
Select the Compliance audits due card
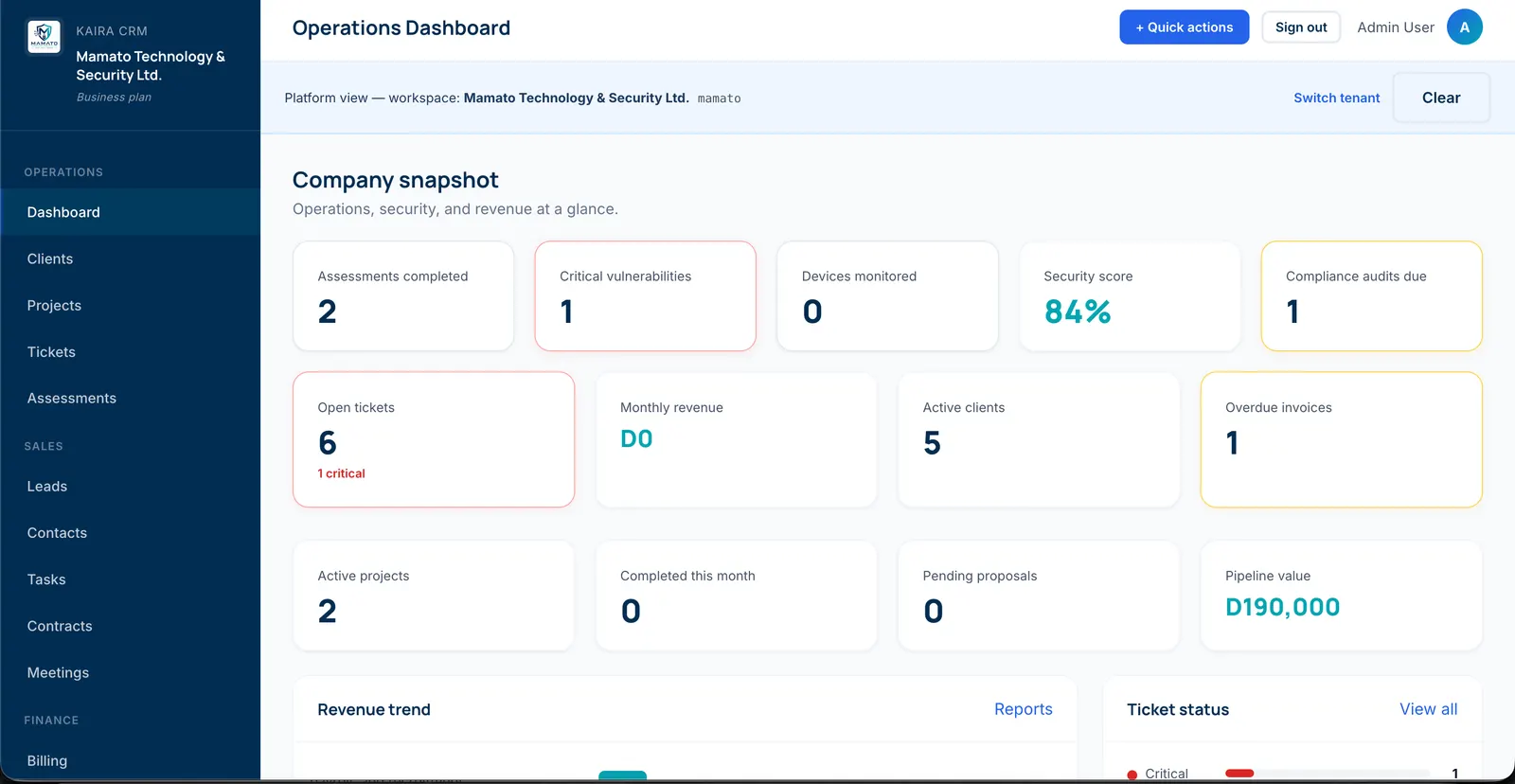click(x=1372, y=296)
